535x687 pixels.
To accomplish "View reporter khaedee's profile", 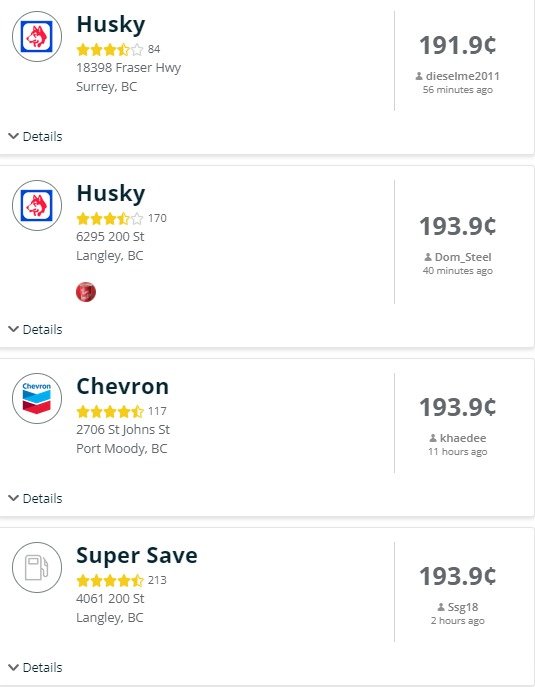I will point(463,438).
